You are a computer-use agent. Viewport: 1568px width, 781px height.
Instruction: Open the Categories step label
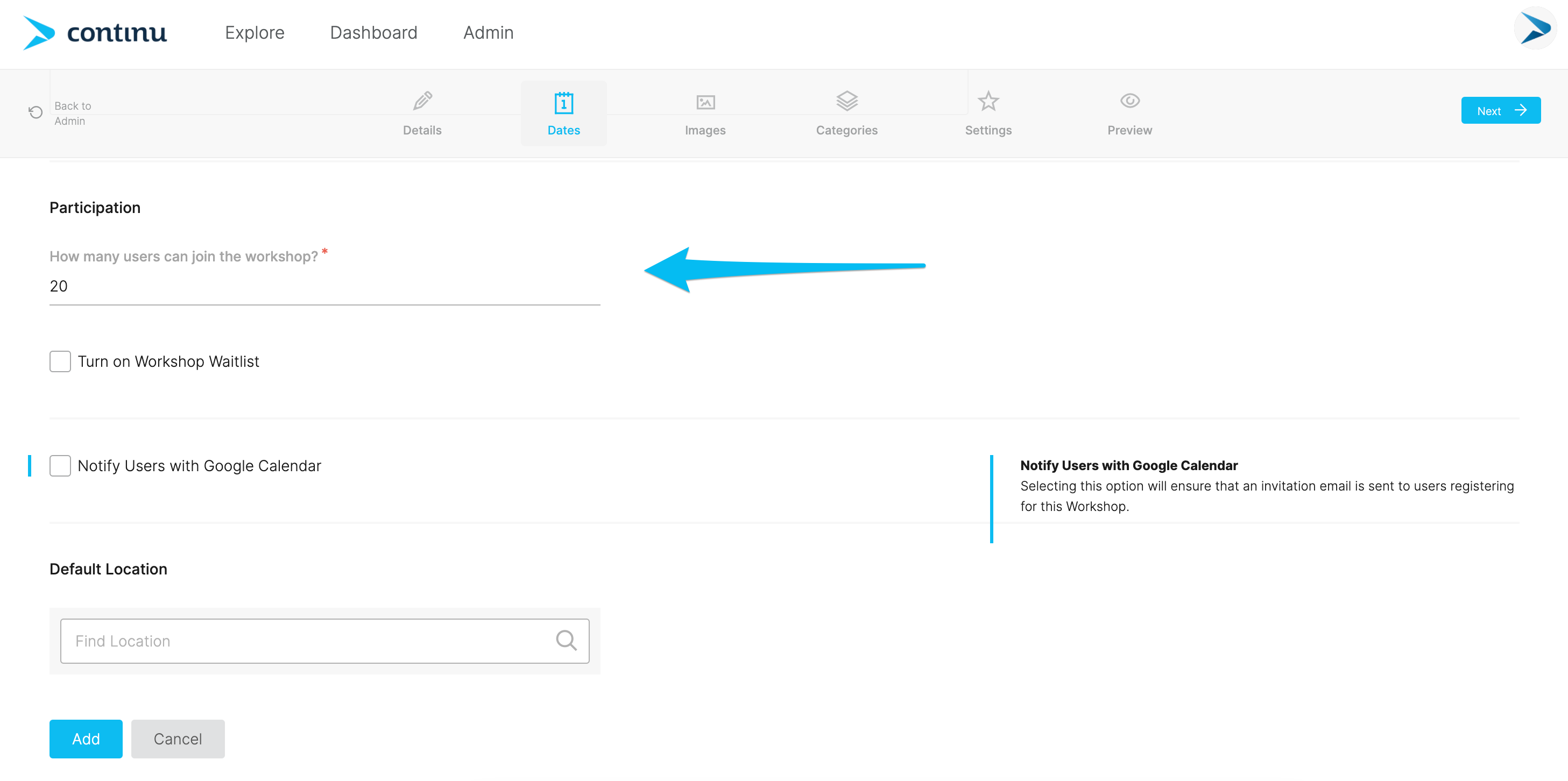pyautogui.click(x=847, y=130)
